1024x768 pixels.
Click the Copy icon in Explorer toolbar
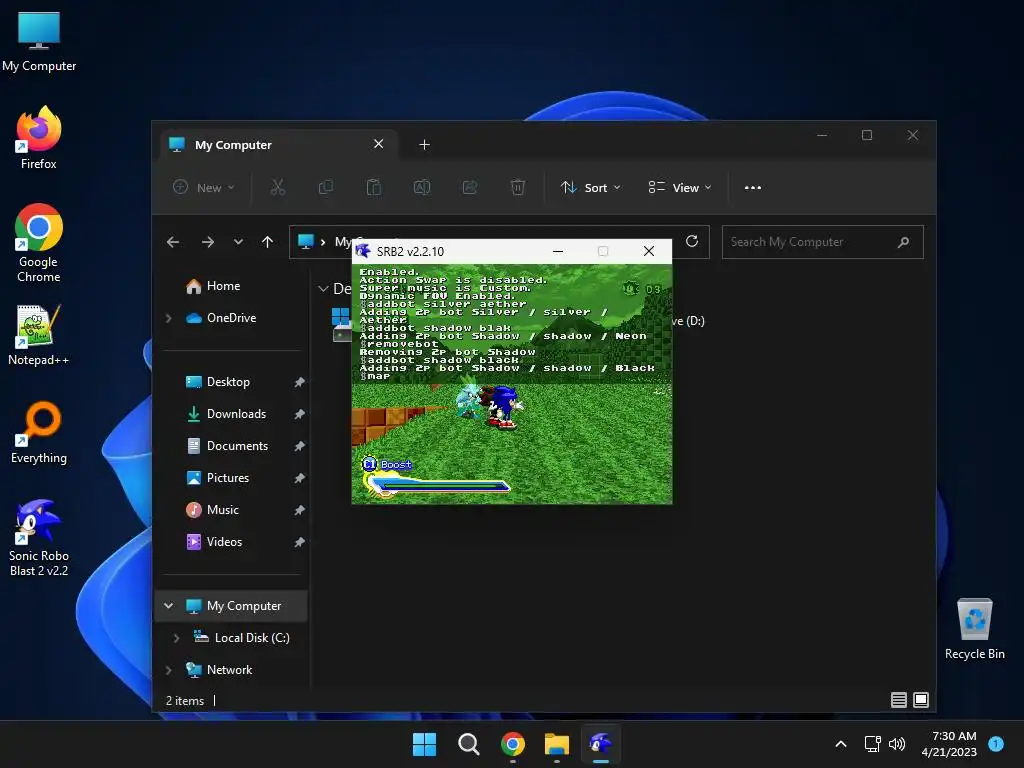325,187
